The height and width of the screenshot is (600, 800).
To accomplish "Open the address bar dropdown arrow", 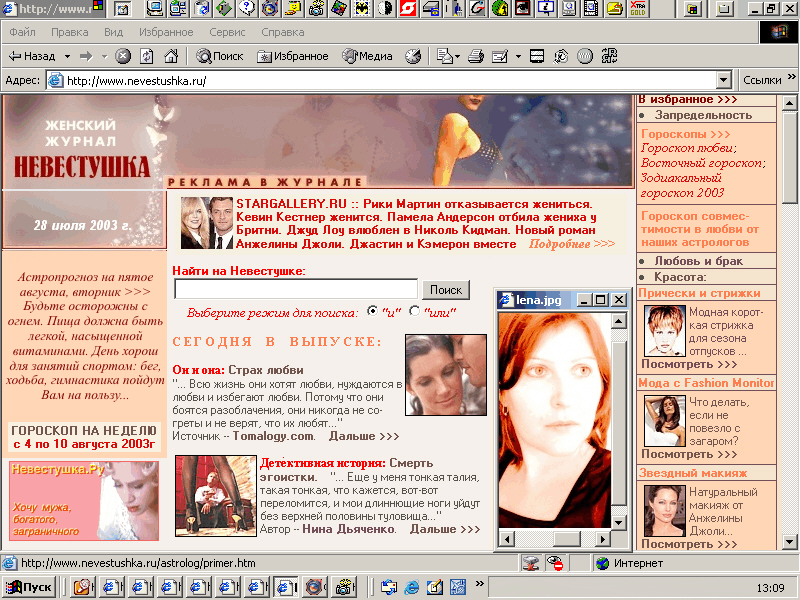I will coord(723,80).
